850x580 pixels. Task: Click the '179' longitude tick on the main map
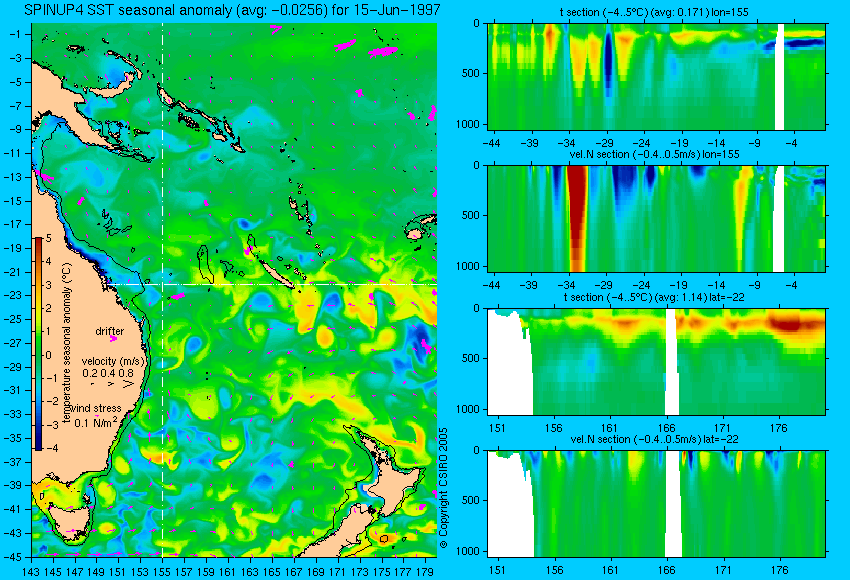click(x=425, y=571)
